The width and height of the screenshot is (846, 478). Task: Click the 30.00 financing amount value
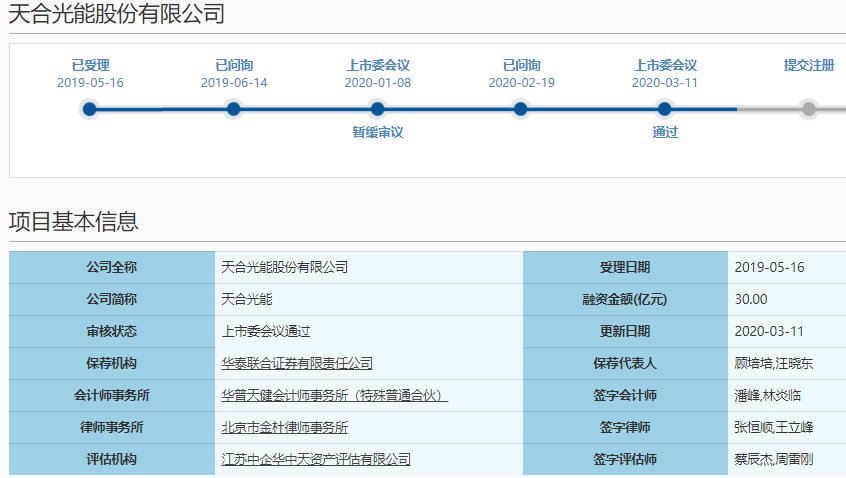click(x=751, y=299)
